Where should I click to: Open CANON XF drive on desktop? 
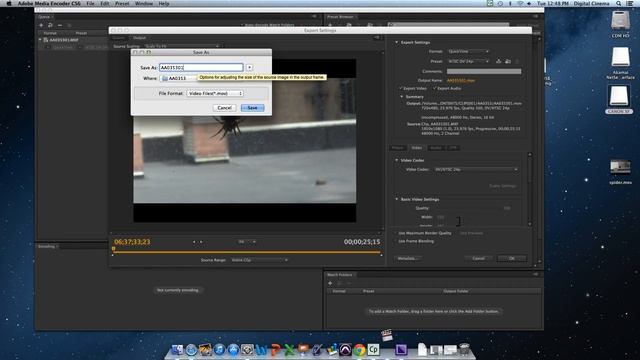619,99
